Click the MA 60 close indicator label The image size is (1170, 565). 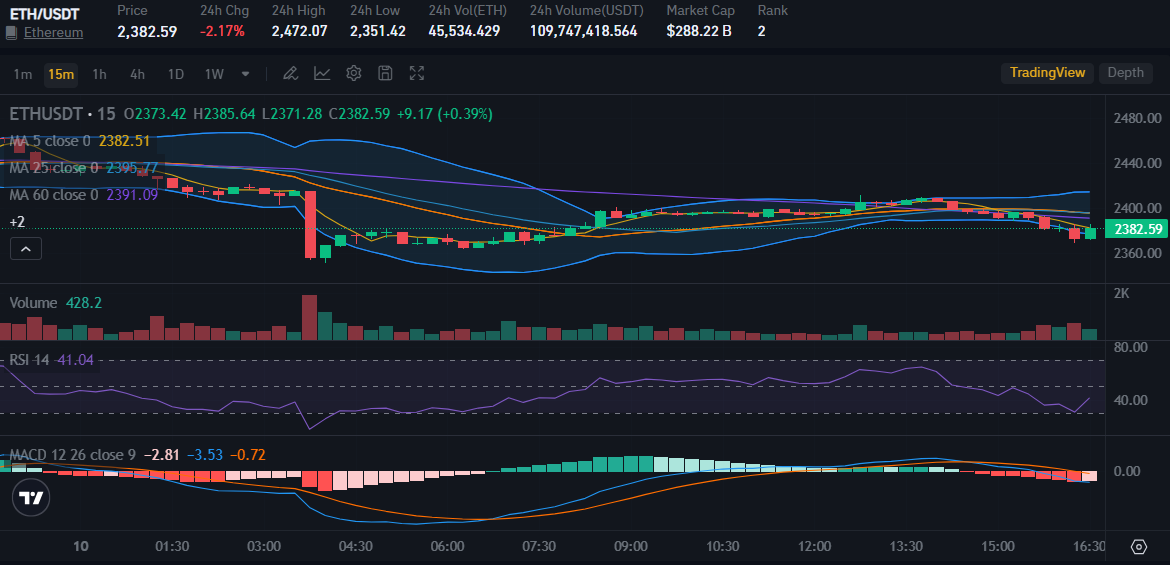click(x=54, y=195)
